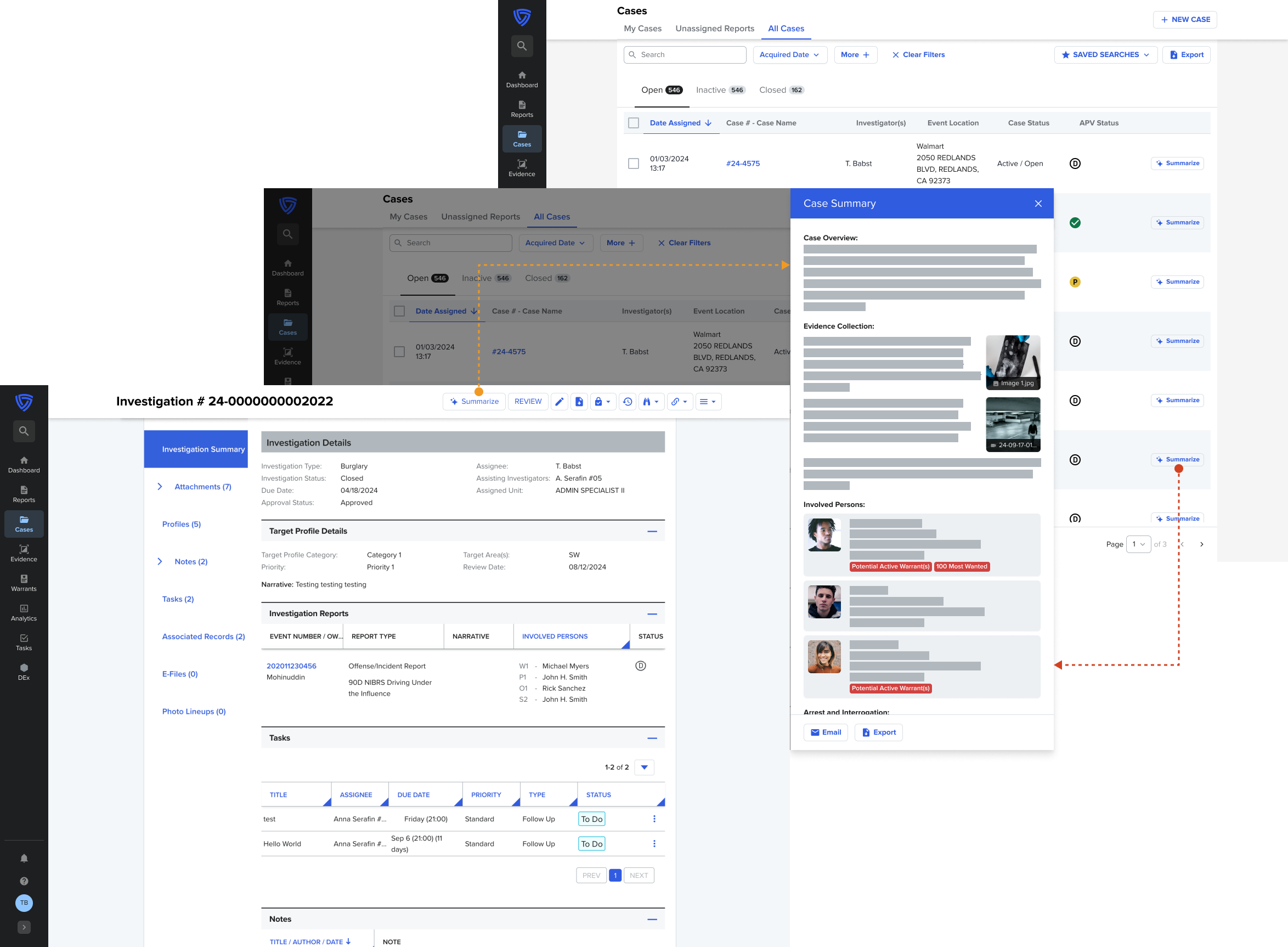
Task: Click the history clock icon
Action: (x=628, y=402)
